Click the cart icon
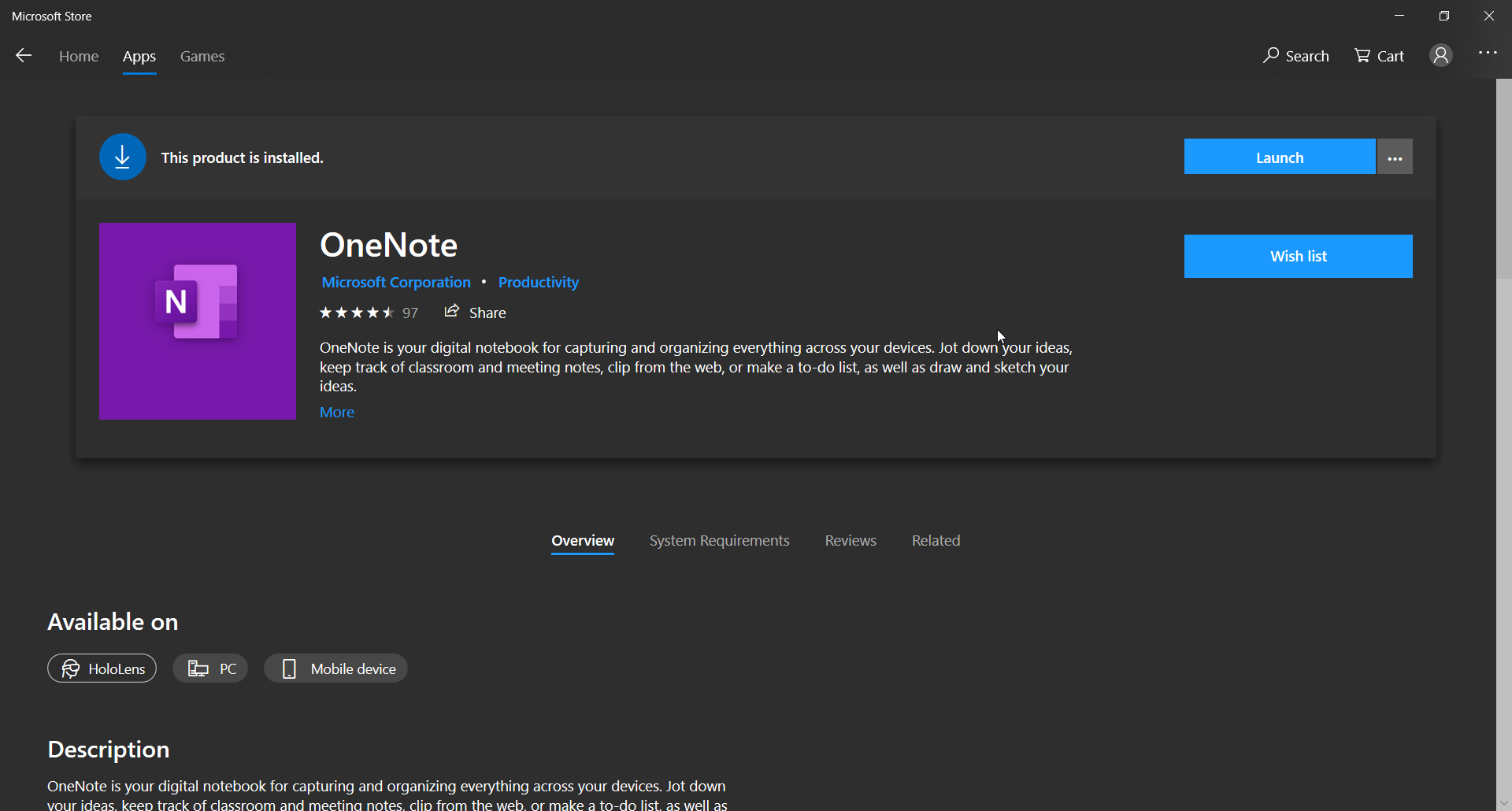Screen dimensions: 1512x811 click(1362, 55)
